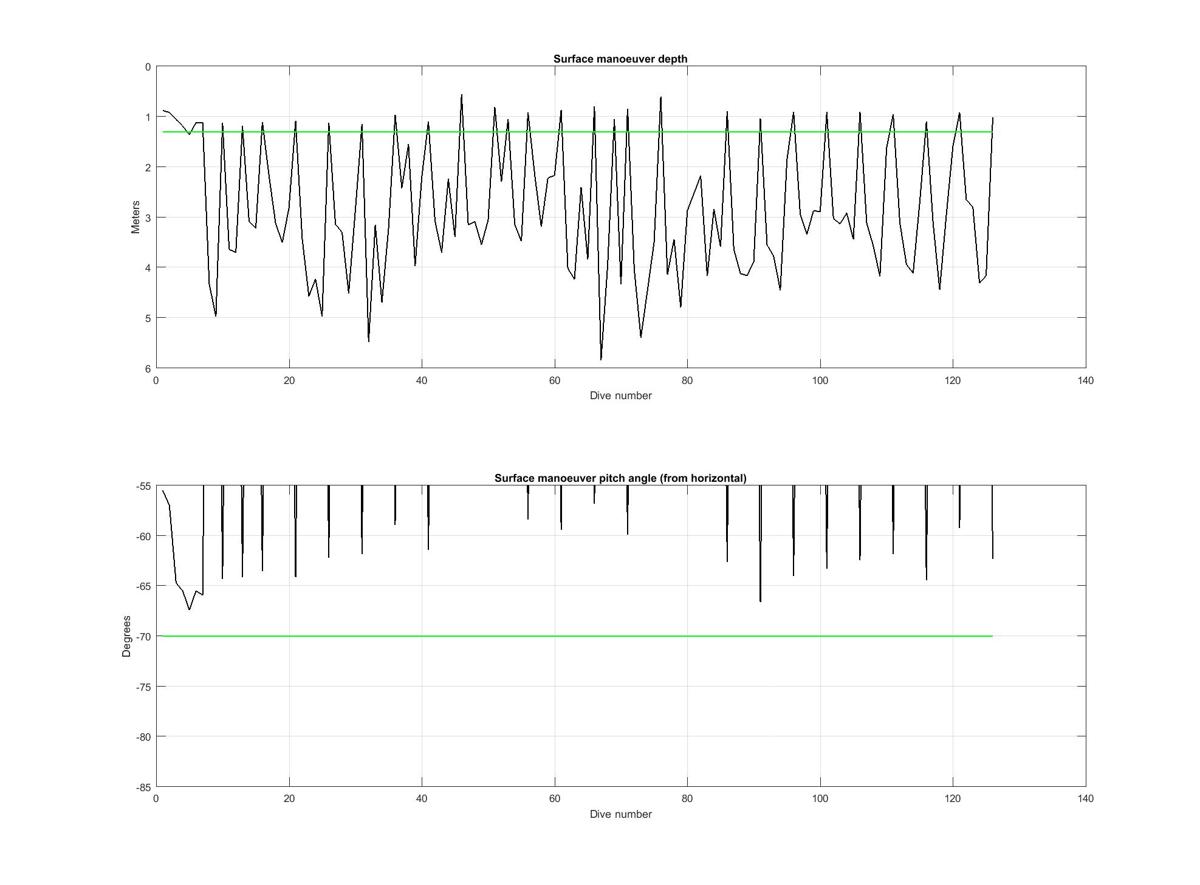
Task: Select the '-65' tick on pitch plot
Action: click(x=142, y=586)
